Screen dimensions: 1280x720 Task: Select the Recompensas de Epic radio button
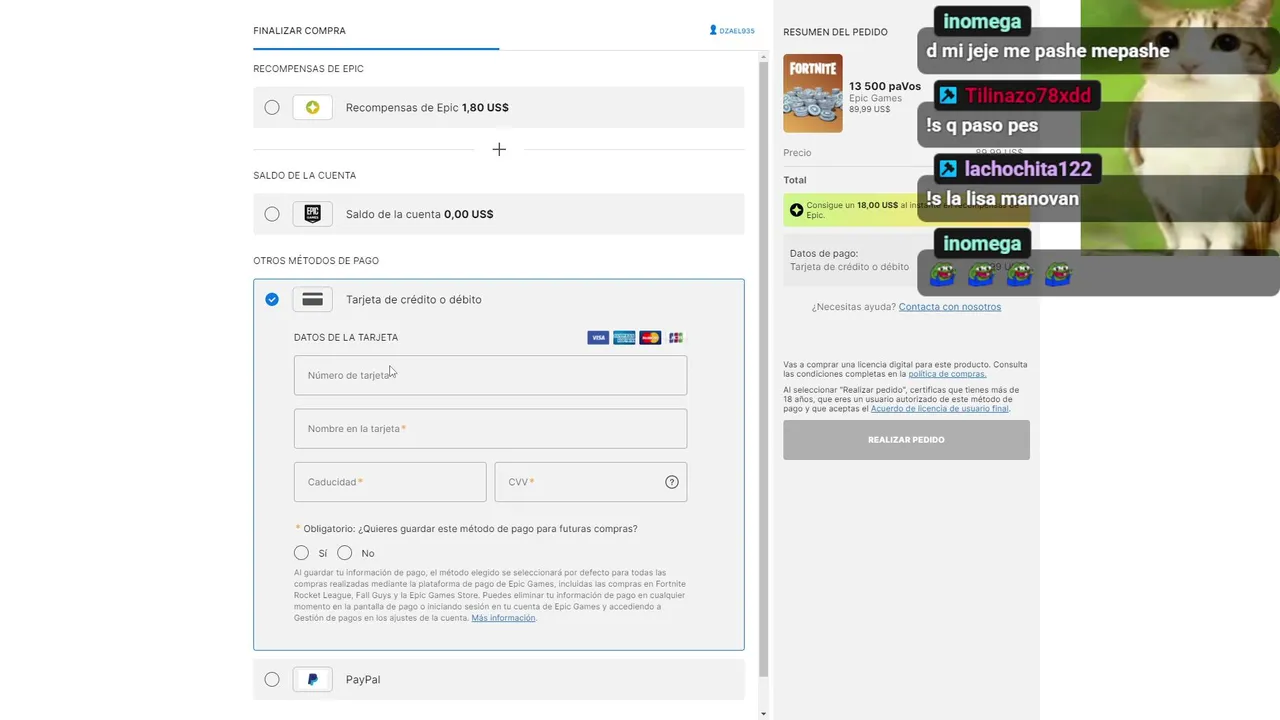tap(272, 107)
